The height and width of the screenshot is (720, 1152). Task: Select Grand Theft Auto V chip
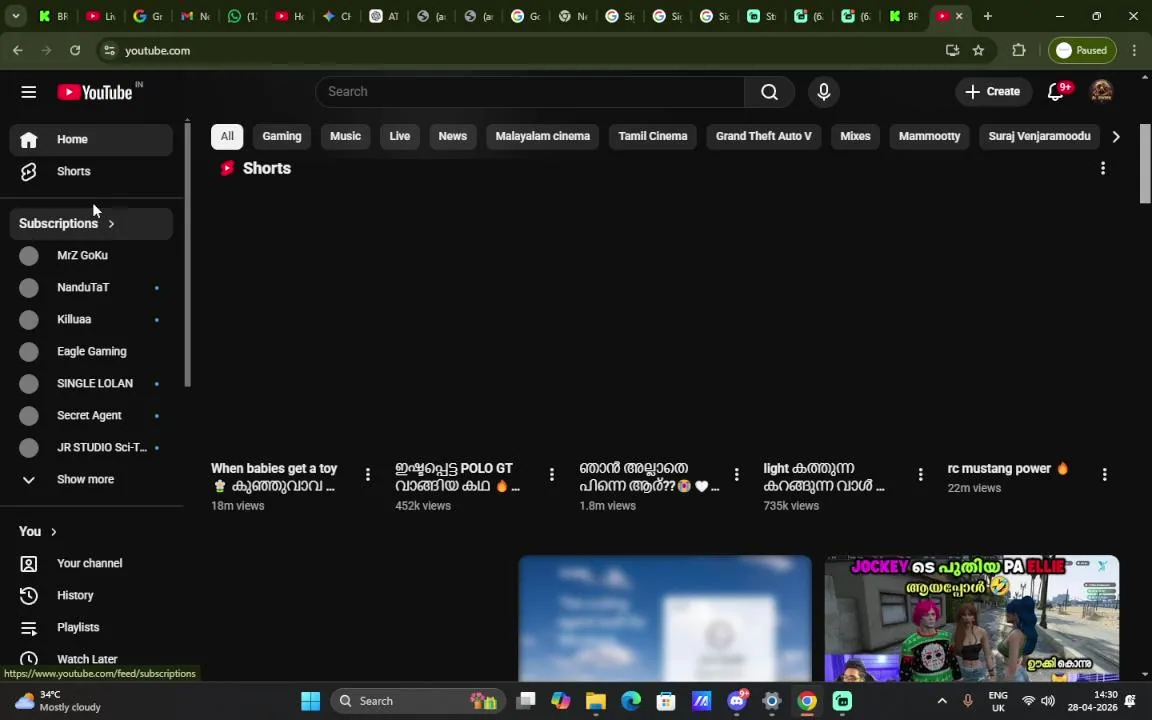[763, 136]
